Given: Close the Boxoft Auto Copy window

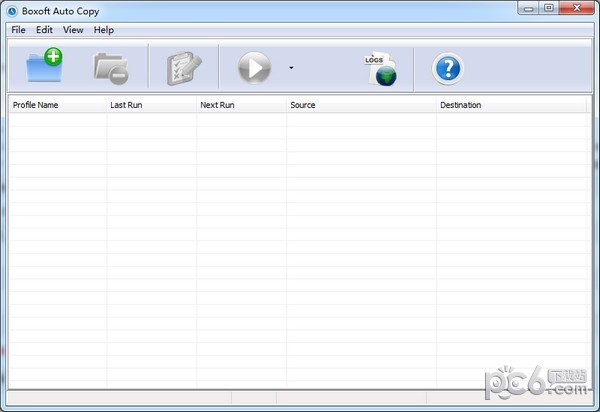Looking at the screenshot, I should [x=577, y=8].
